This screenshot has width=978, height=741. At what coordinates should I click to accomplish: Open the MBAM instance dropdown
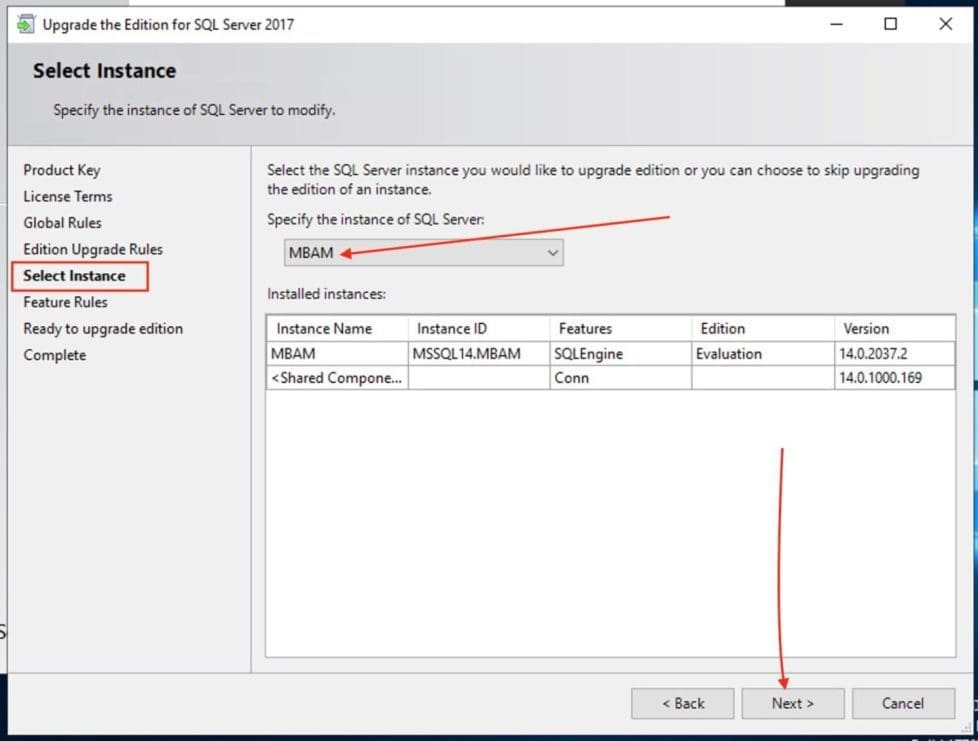[x=424, y=253]
